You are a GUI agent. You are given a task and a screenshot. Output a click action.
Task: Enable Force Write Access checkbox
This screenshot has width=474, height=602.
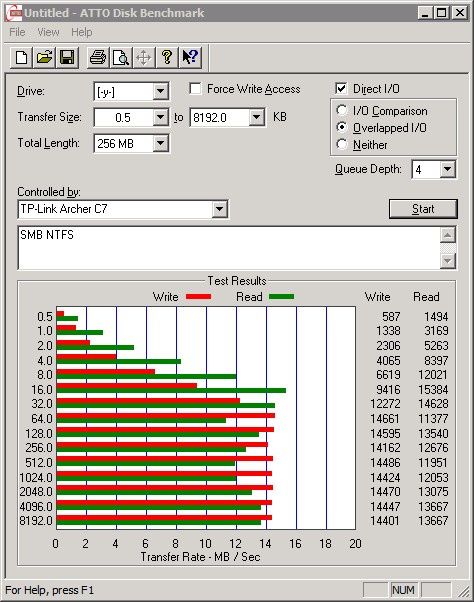click(195, 89)
